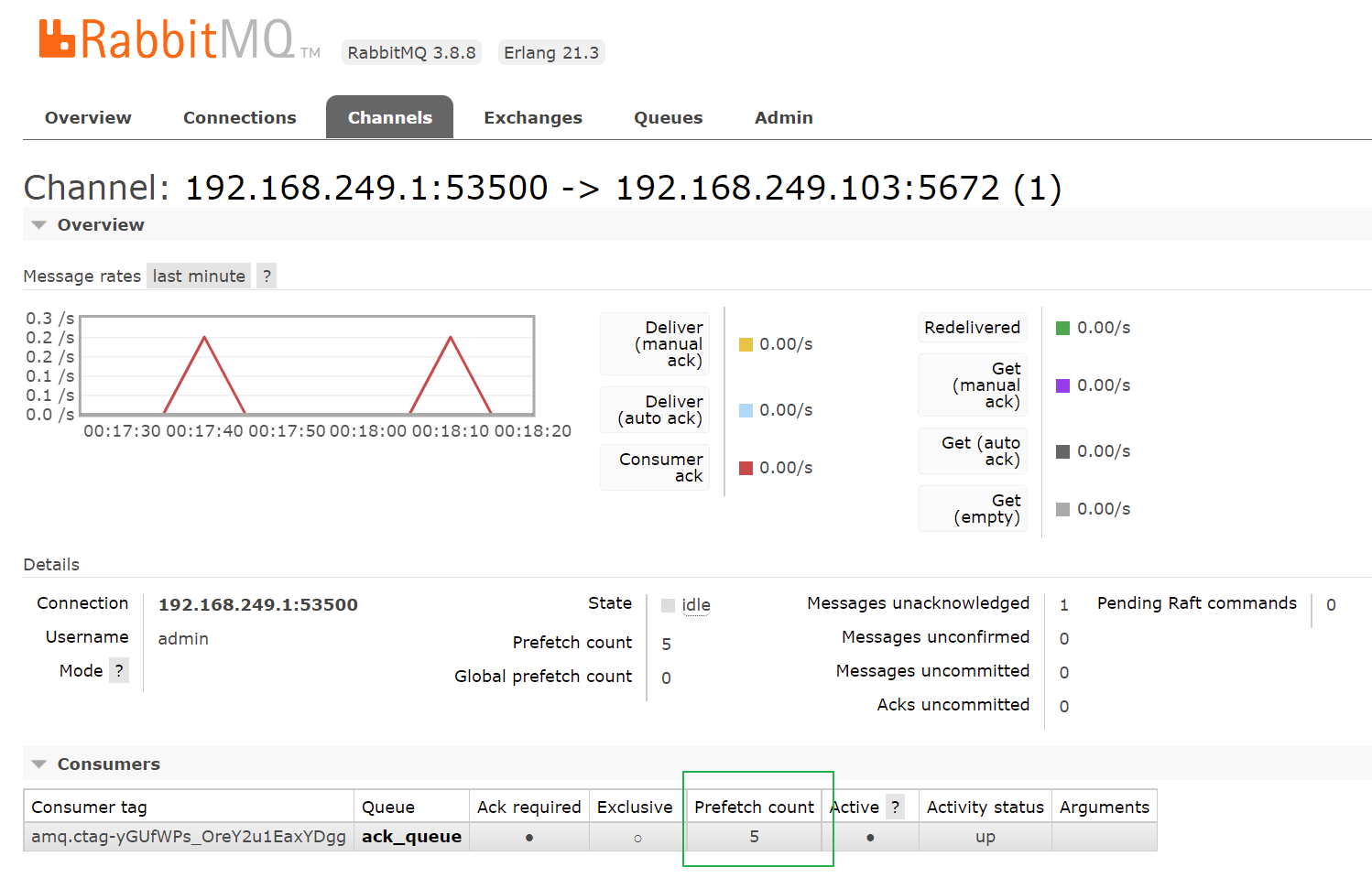Viewport: 1372px width, 878px height.
Task: Toggle Deliver (auto ack) series
Action: (655, 410)
